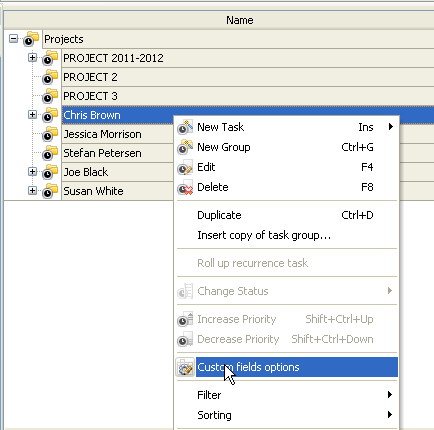Click the folder icon beside Jessica Morrison
Viewport: 434px width, 430px height.
(x=50, y=134)
